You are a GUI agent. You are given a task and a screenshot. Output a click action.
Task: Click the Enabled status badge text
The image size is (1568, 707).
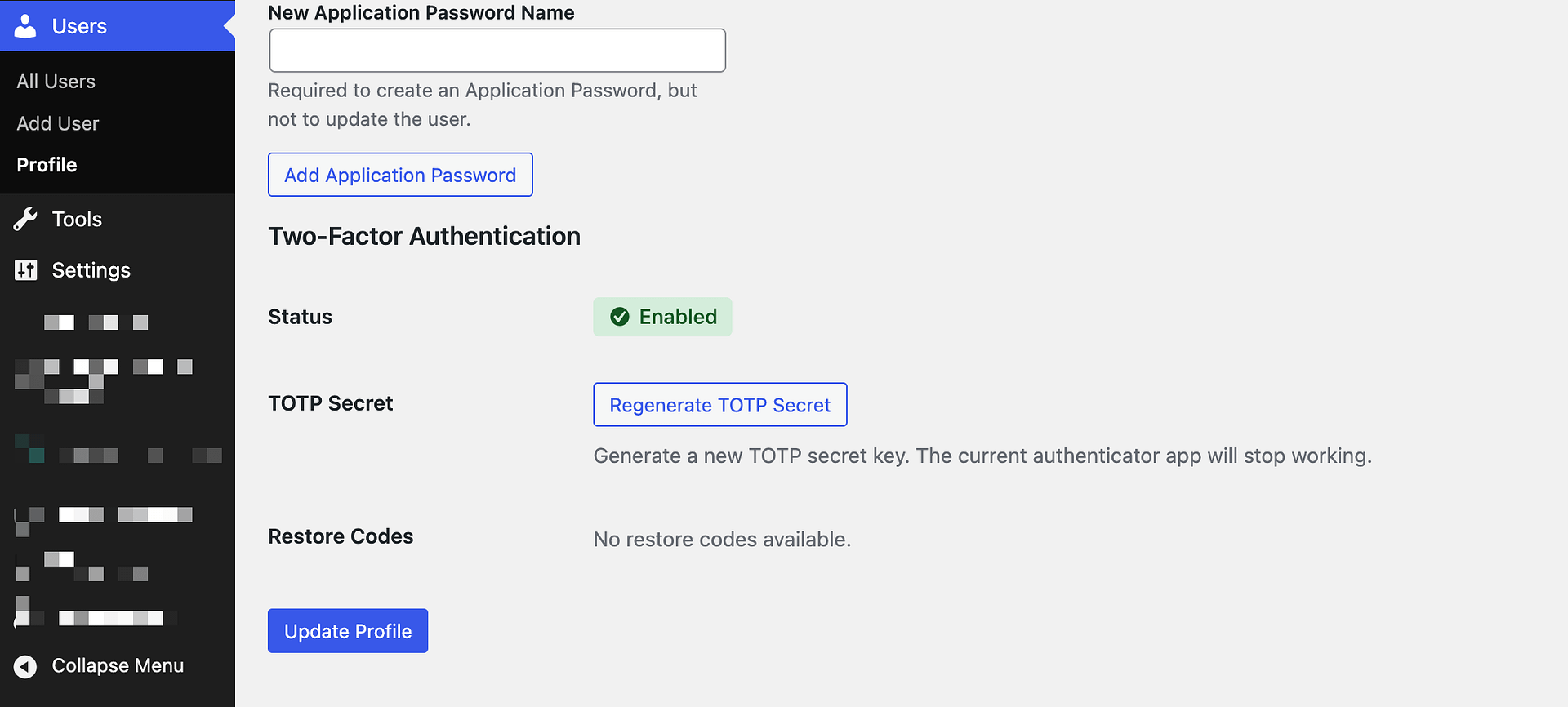coord(678,317)
